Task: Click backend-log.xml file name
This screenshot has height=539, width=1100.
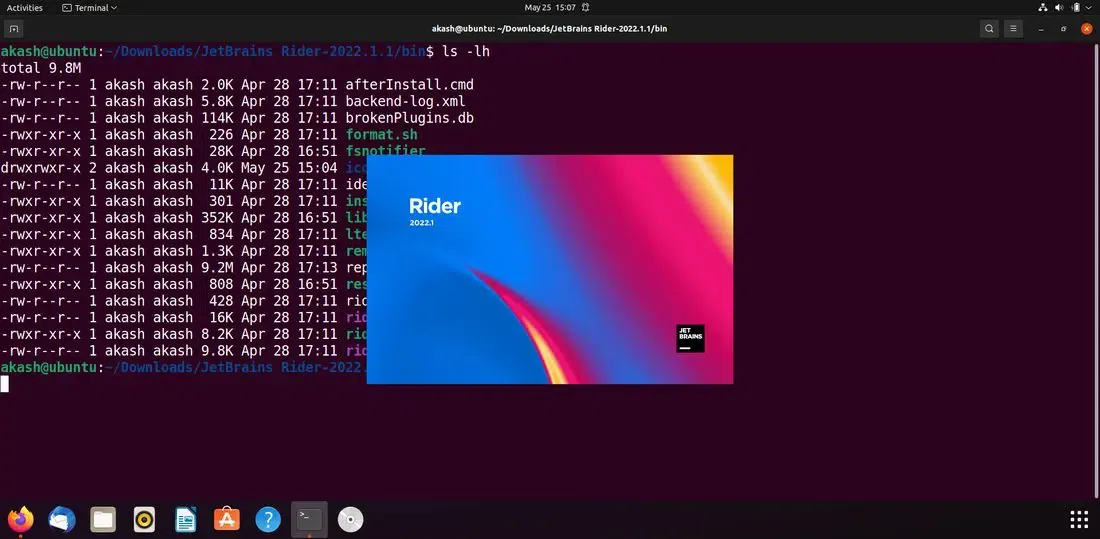Action: pos(405,102)
